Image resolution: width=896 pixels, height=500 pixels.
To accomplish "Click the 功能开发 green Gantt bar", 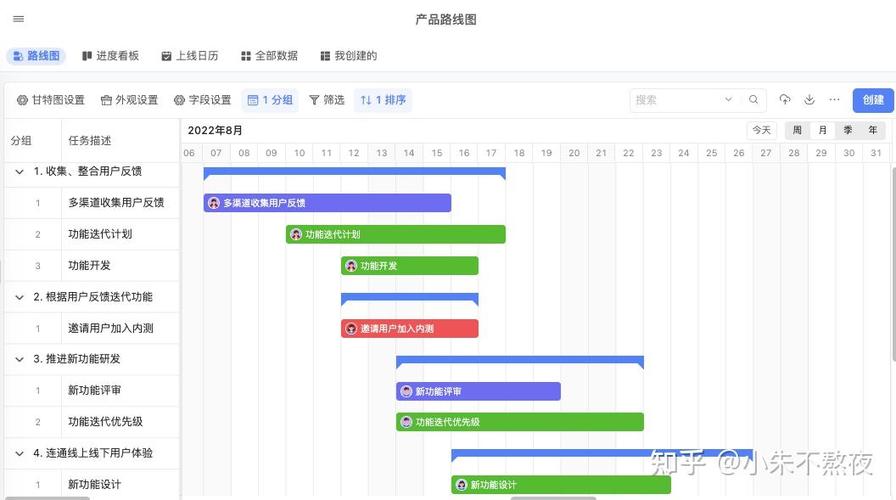I will [410, 266].
